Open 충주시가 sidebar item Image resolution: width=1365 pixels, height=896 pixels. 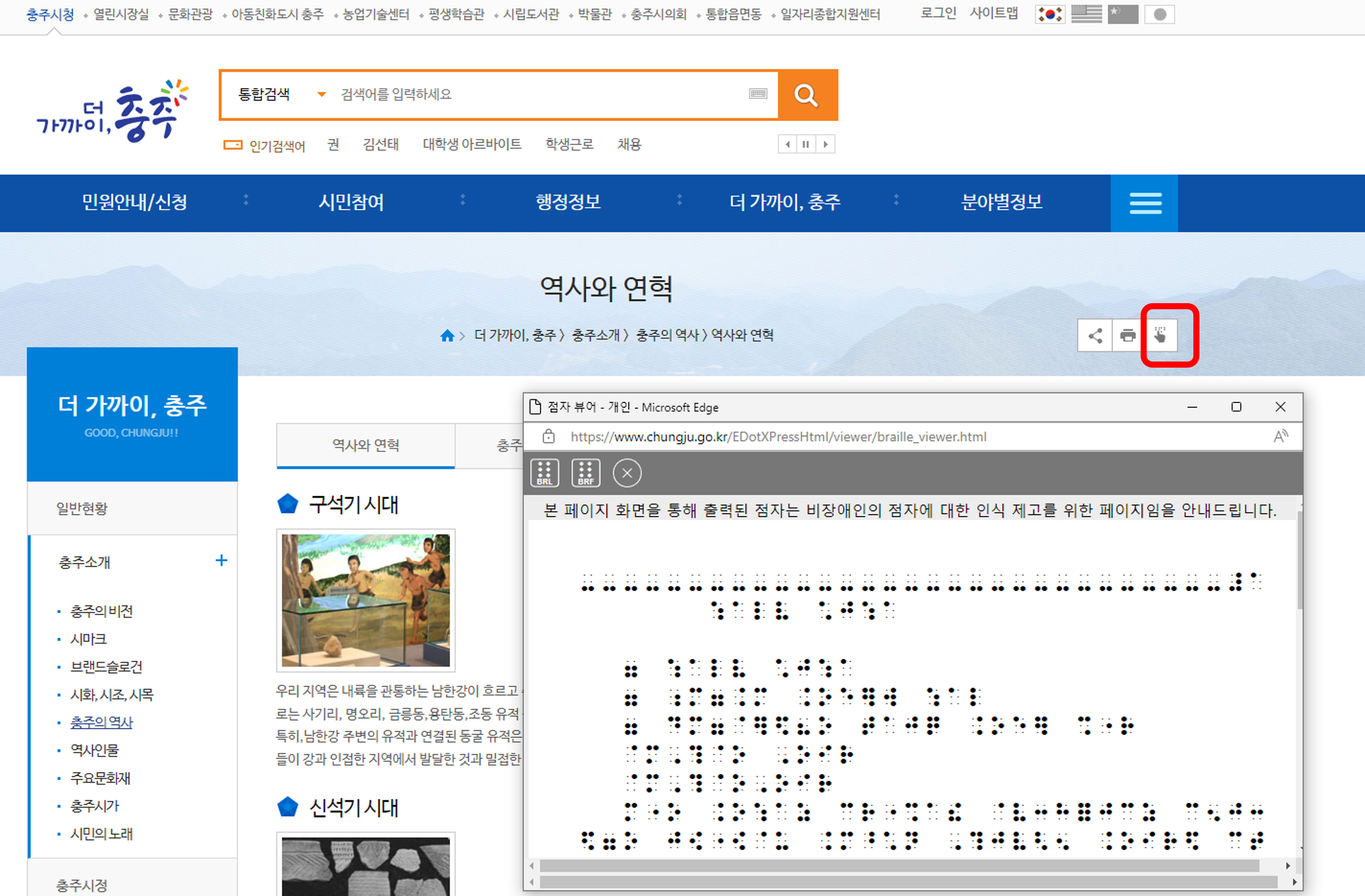pos(95,806)
